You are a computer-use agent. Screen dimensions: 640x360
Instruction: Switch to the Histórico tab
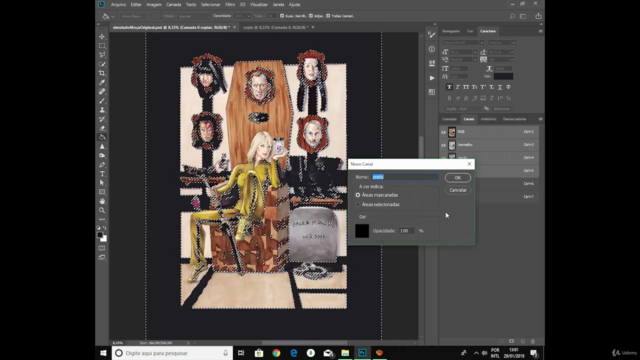pos(488,119)
